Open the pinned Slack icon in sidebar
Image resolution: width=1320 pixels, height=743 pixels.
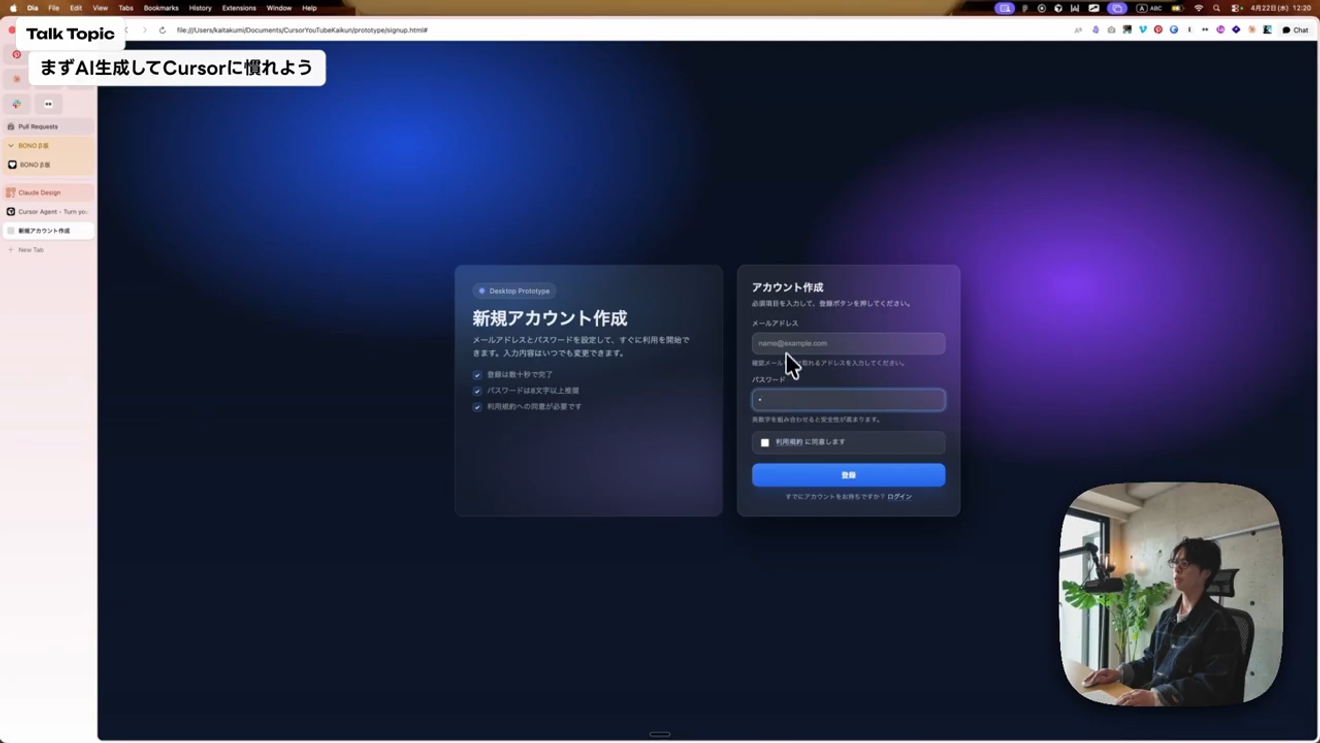(x=17, y=104)
